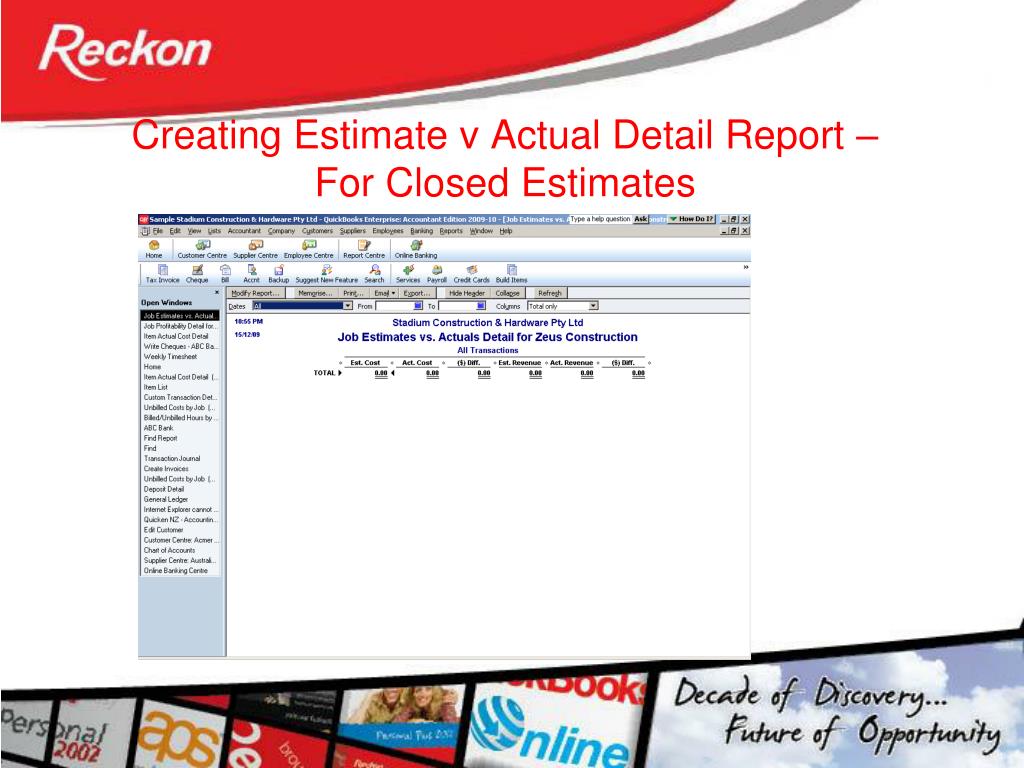Select General Ledger in Open Windows list

click(180, 500)
